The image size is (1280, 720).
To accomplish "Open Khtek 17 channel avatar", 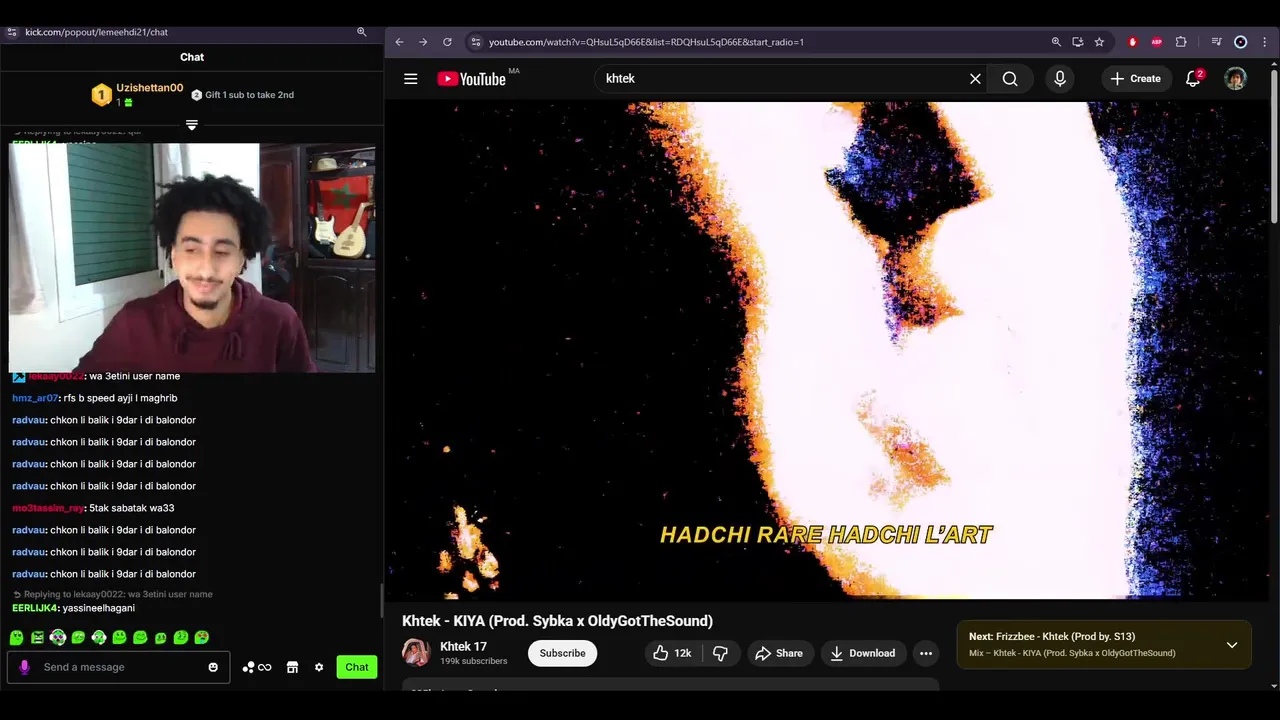I will coord(416,653).
